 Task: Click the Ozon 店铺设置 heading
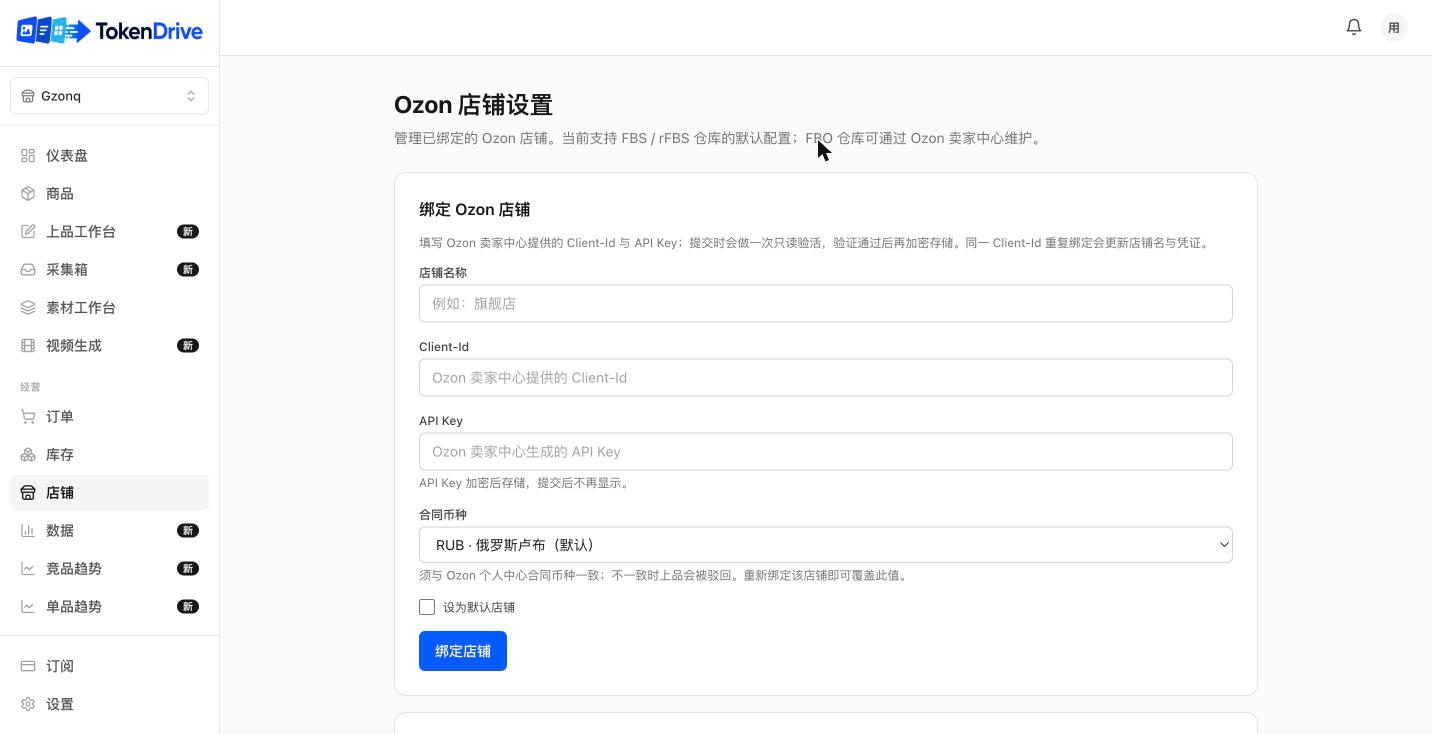(473, 105)
